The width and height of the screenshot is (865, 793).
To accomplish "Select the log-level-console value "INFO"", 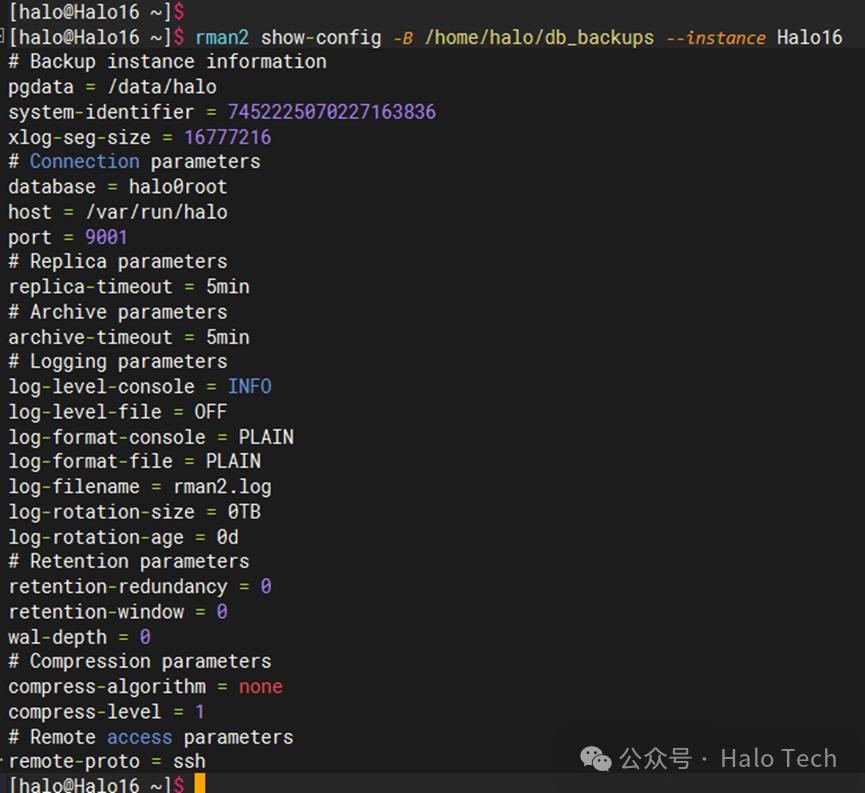I will tap(250, 387).
